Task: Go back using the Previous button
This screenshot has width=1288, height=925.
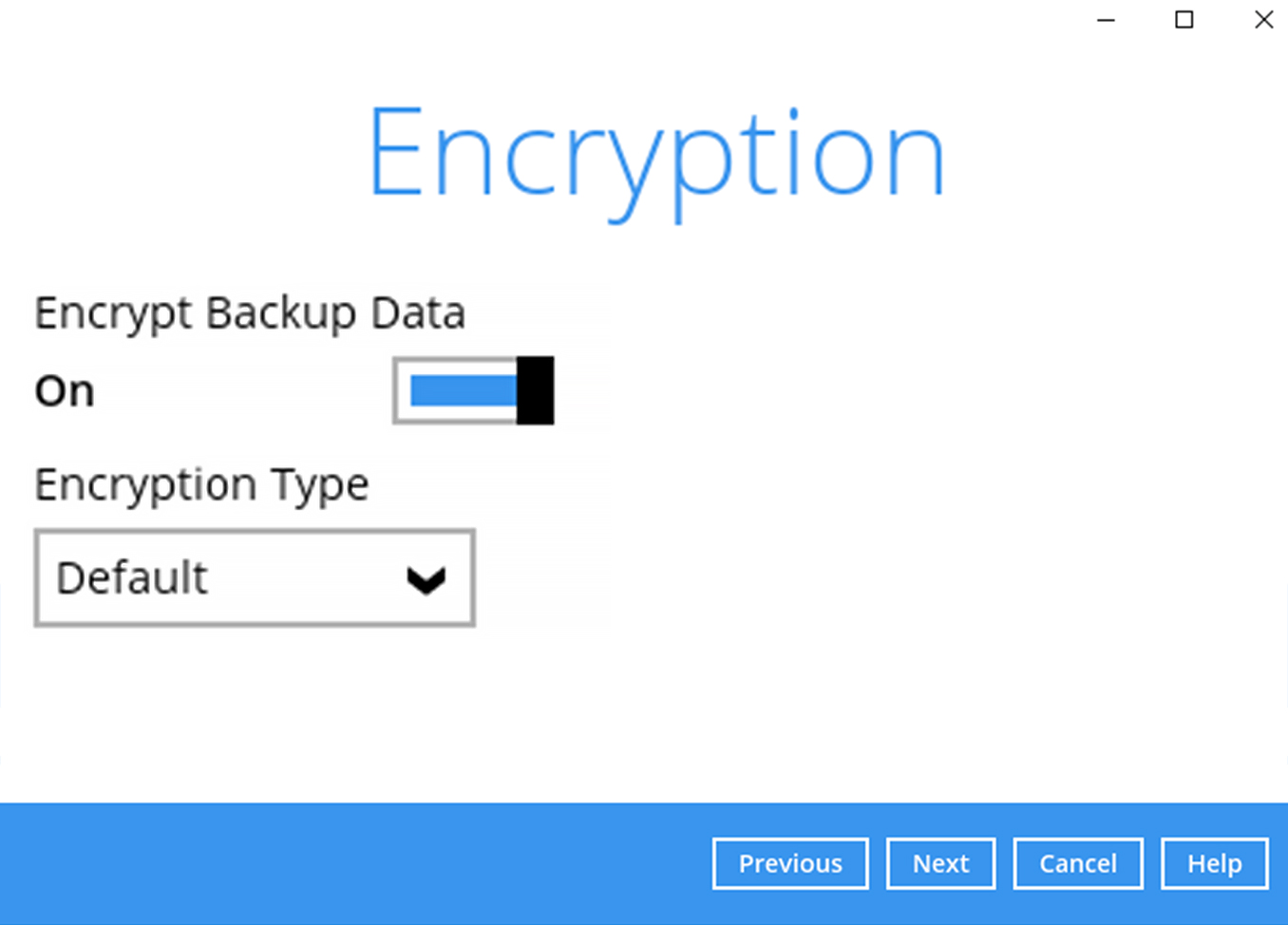Action: tap(790, 863)
